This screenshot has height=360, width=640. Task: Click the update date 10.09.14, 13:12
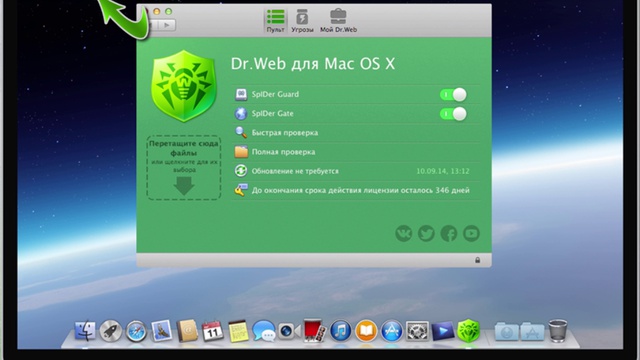pos(442,171)
